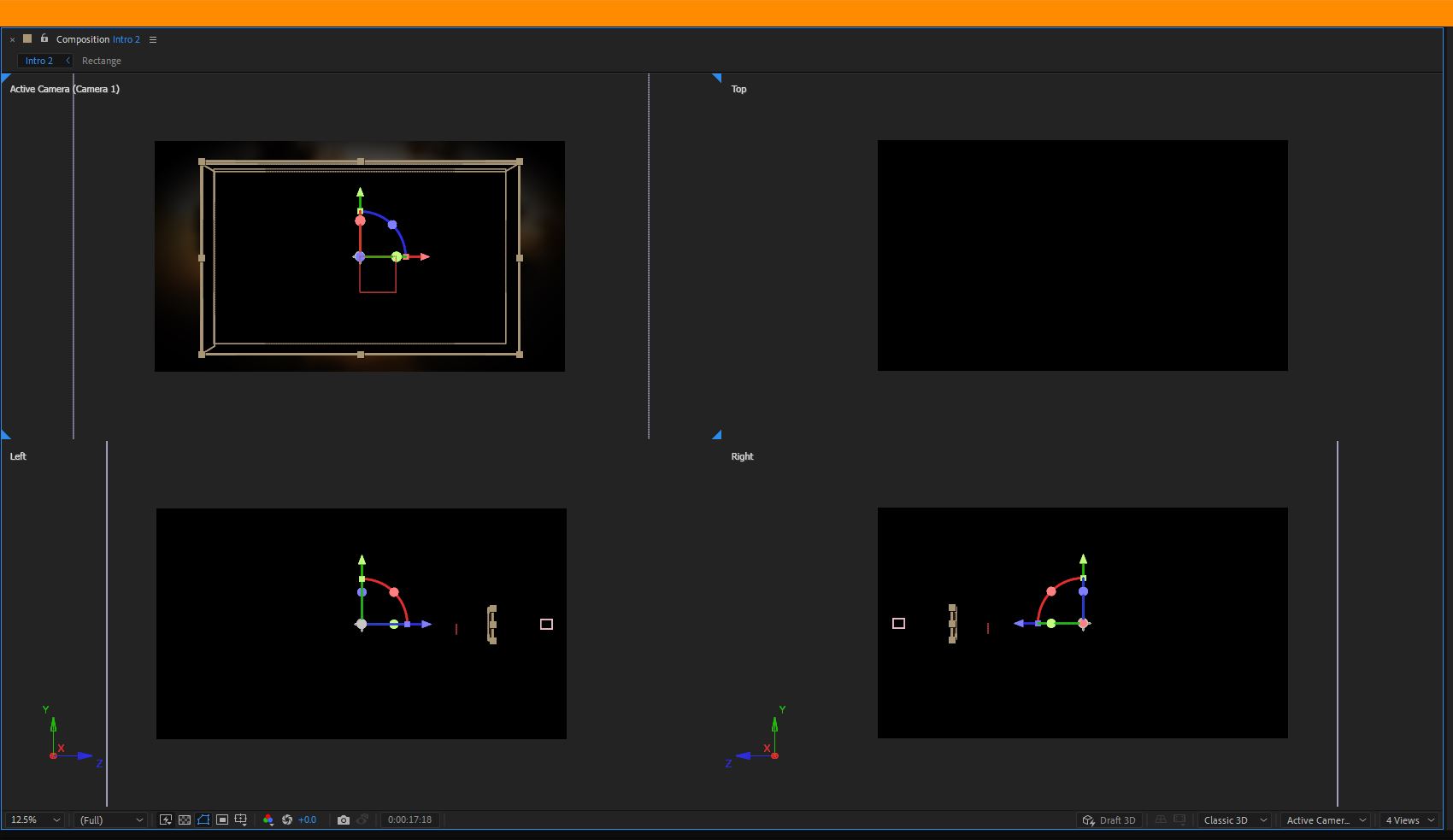
Task: Show the last snapshot using the snapshot view icon
Action: point(363,819)
